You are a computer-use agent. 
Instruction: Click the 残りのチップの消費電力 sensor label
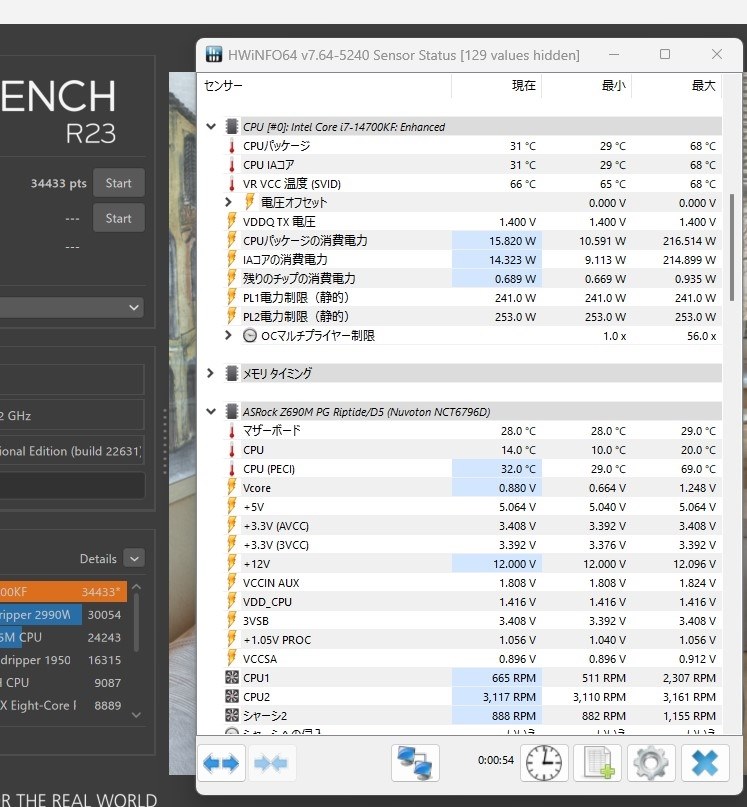[x=299, y=278]
